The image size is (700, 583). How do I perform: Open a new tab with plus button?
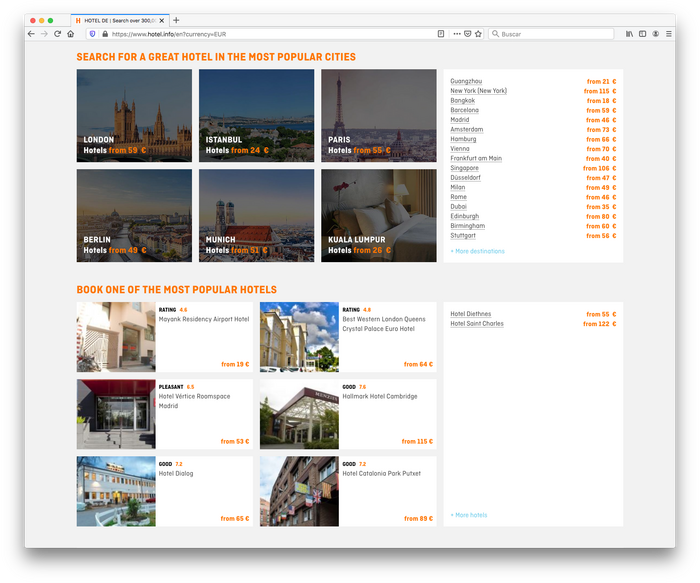[x=176, y=20]
